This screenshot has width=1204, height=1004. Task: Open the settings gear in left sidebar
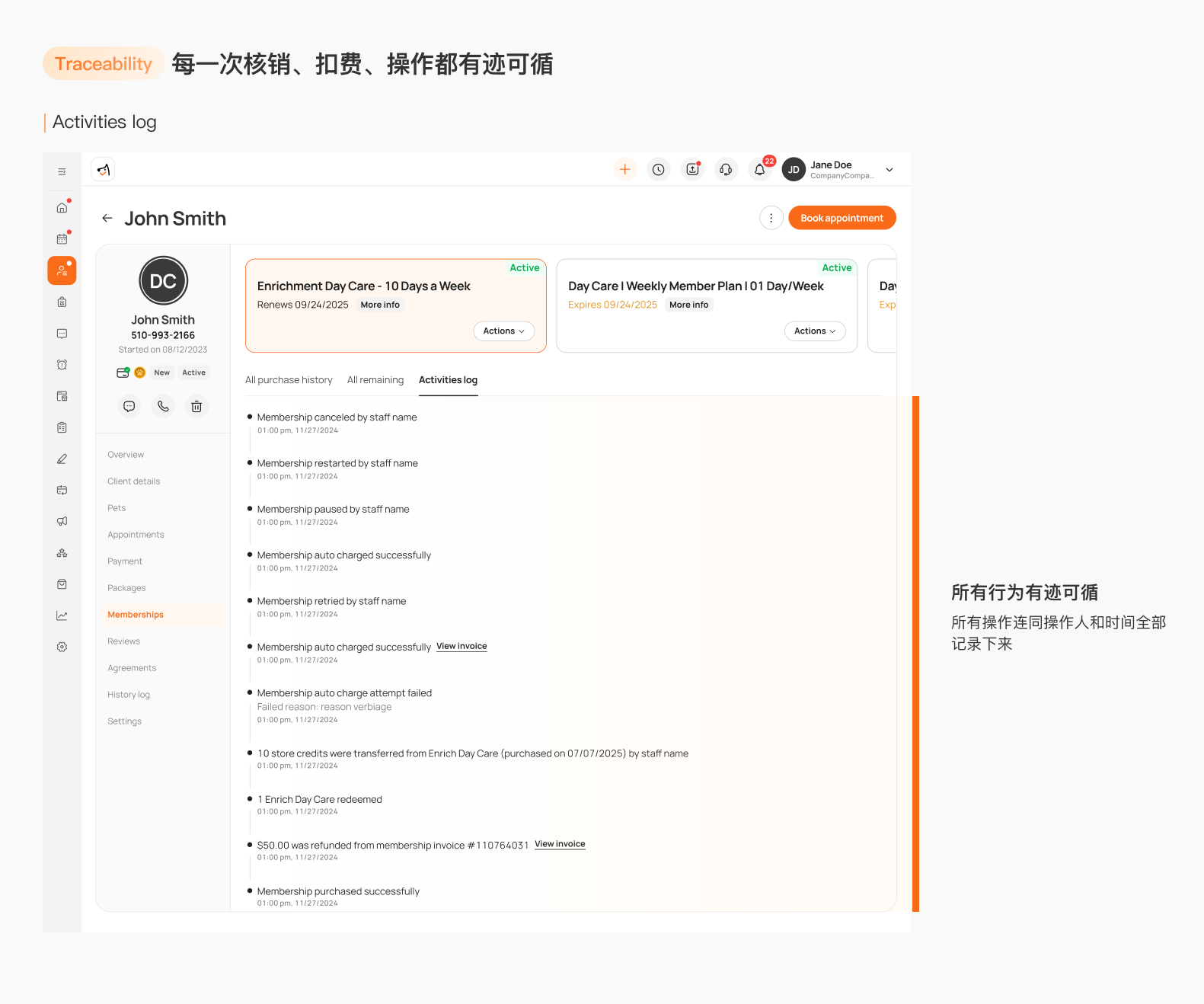coord(62,647)
